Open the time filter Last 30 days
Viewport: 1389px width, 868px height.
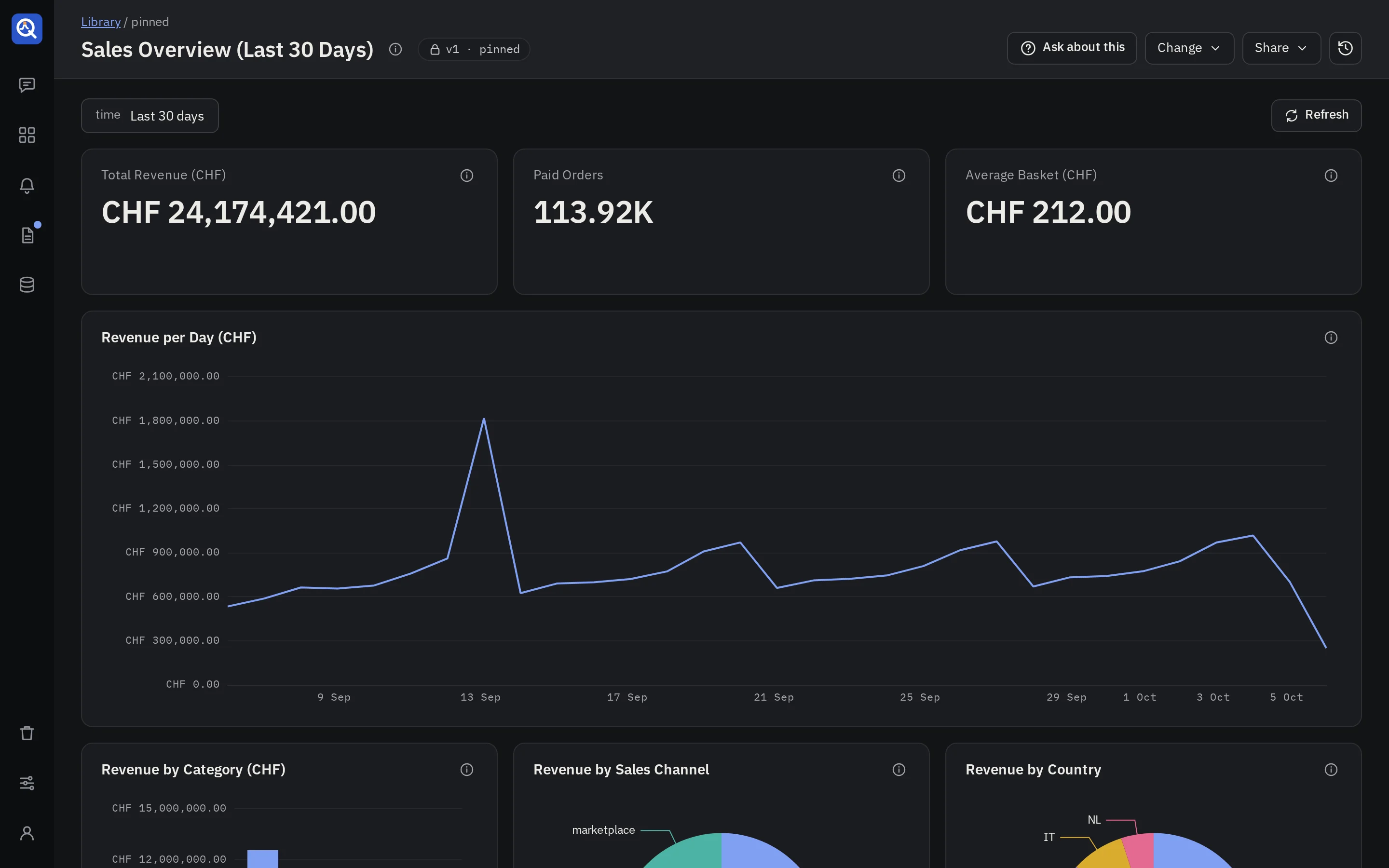(x=150, y=116)
